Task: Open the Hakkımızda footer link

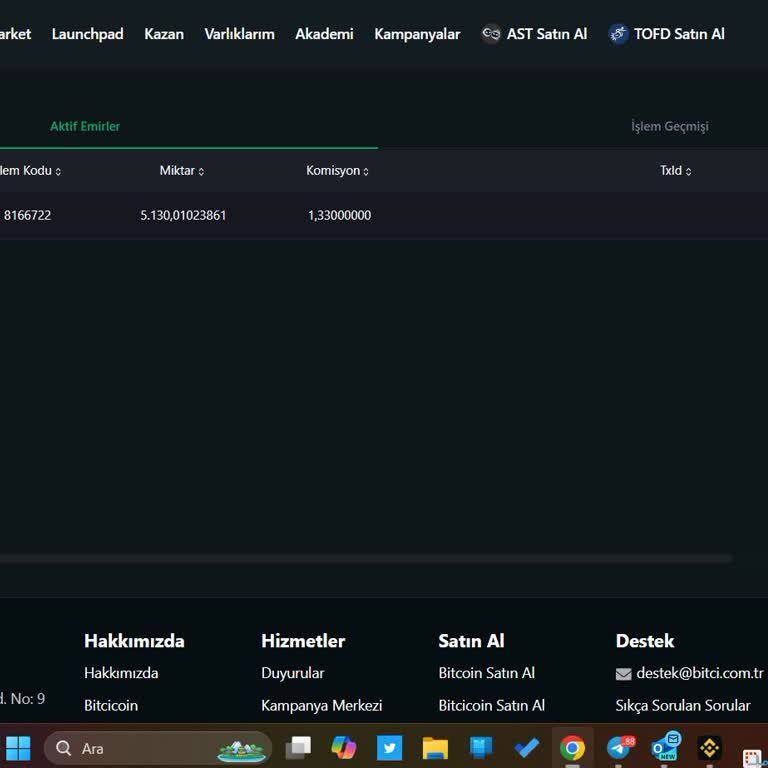Action: (x=121, y=673)
